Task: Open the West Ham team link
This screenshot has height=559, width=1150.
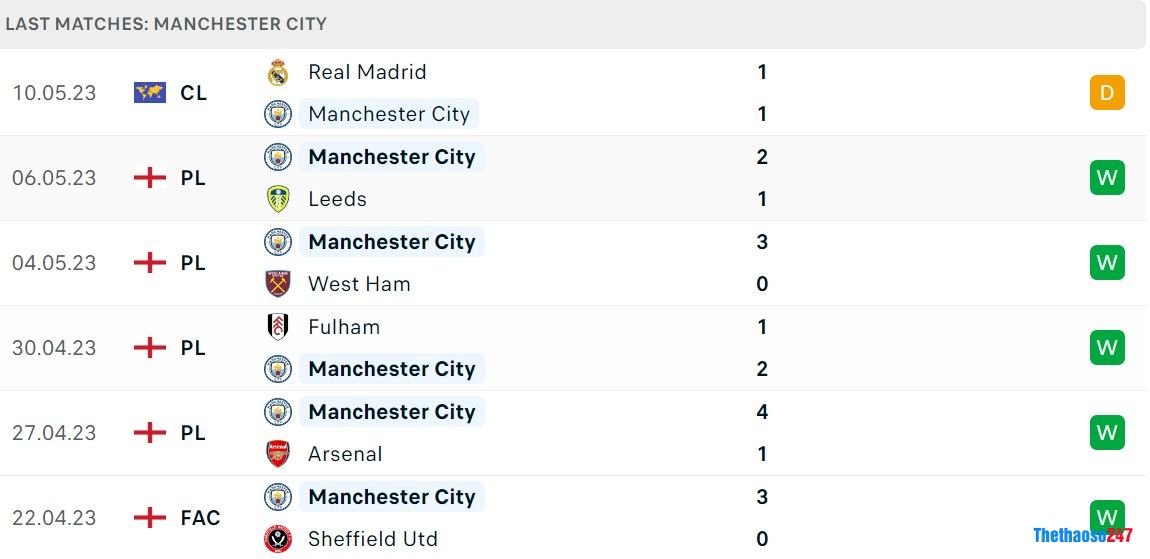Action: [x=359, y=284]
